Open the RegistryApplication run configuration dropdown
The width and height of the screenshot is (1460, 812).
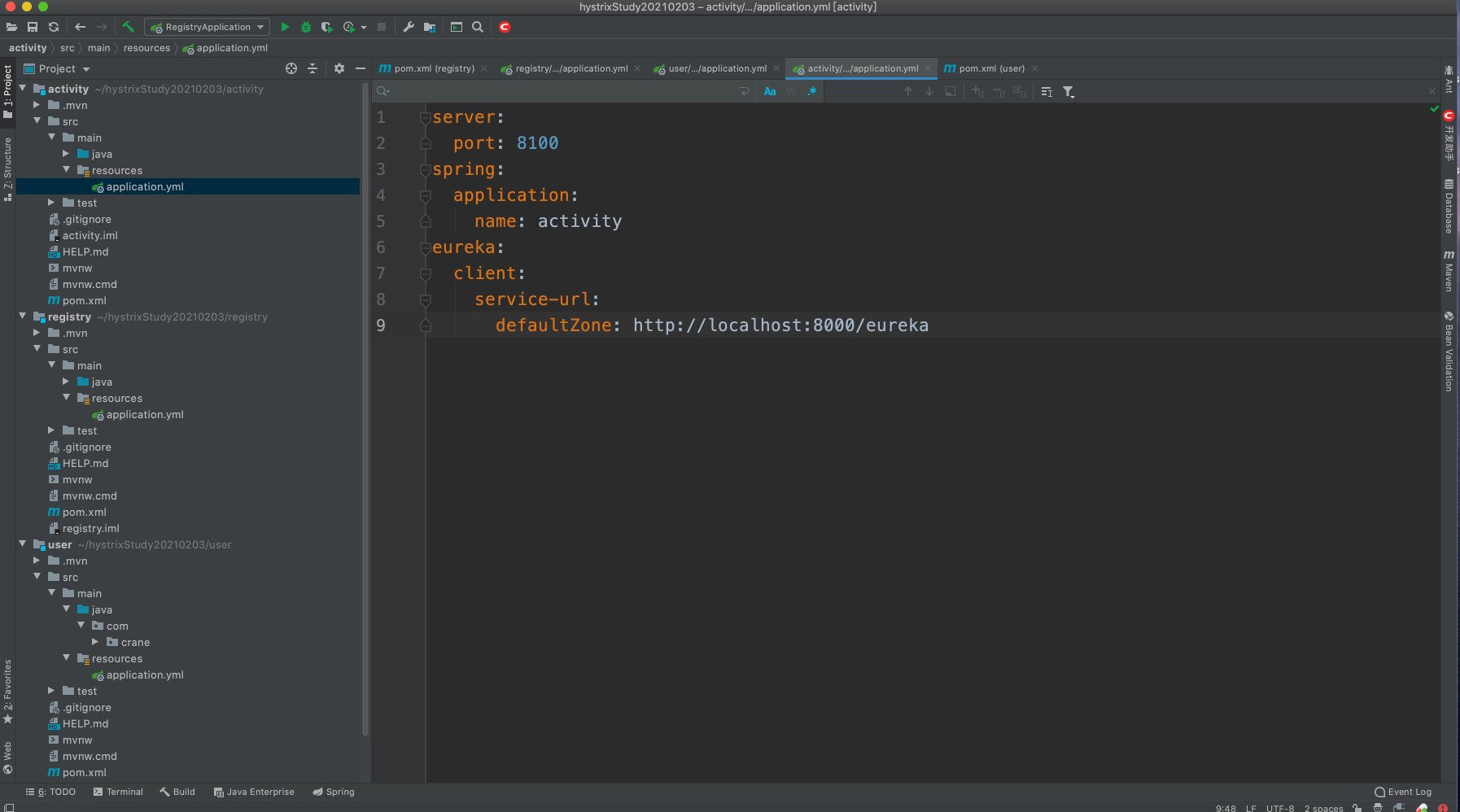[x=208, y=27]
